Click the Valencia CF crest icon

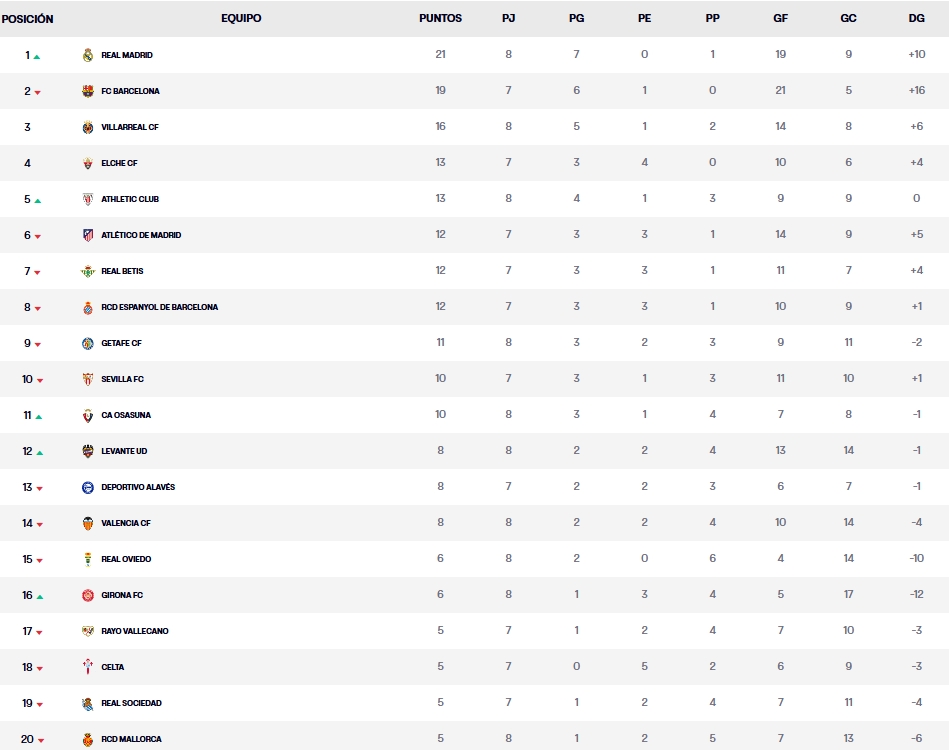88,523
